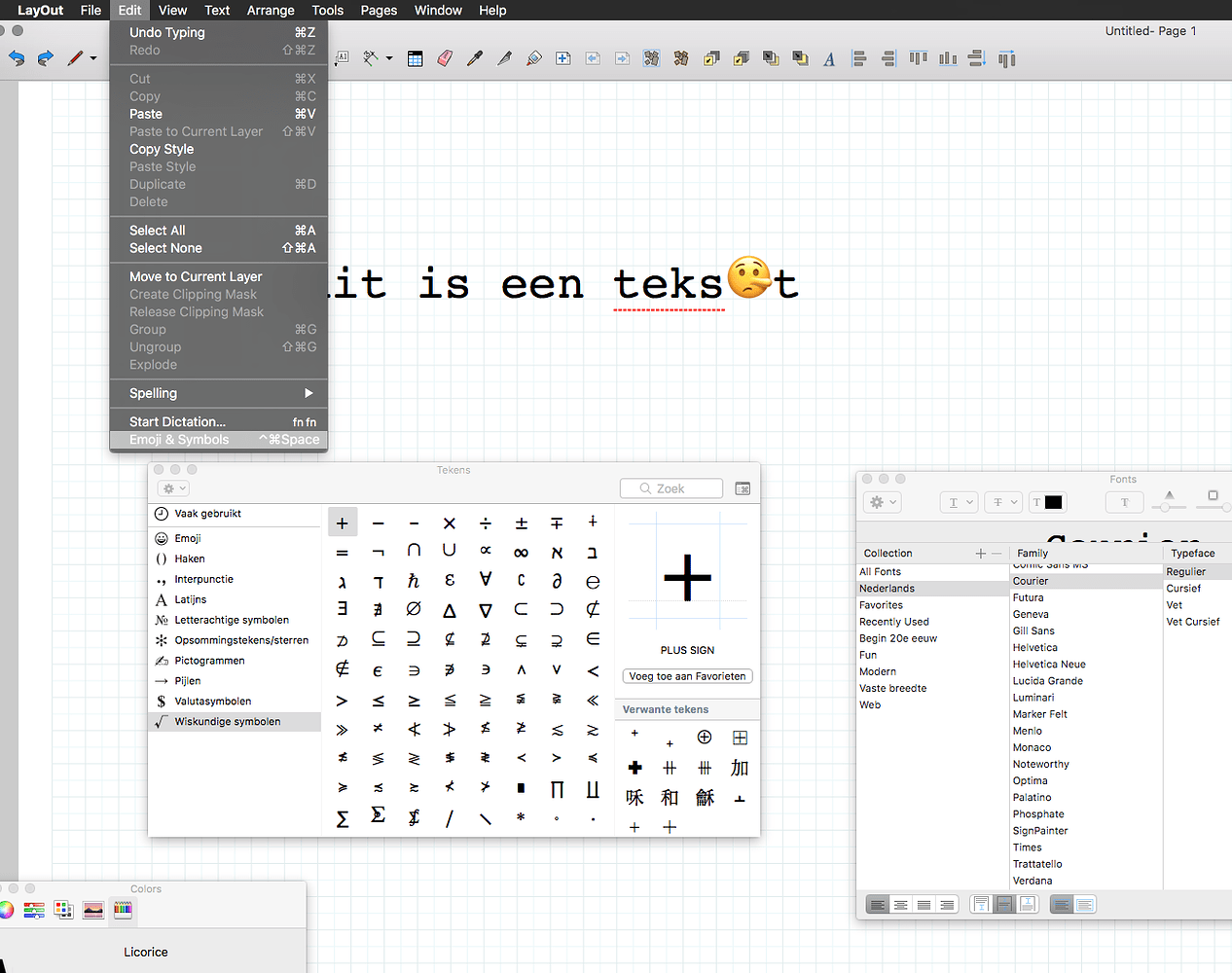Click the next page navigation icon
This screenshot has width=1232, height=973.
[622, 58]
